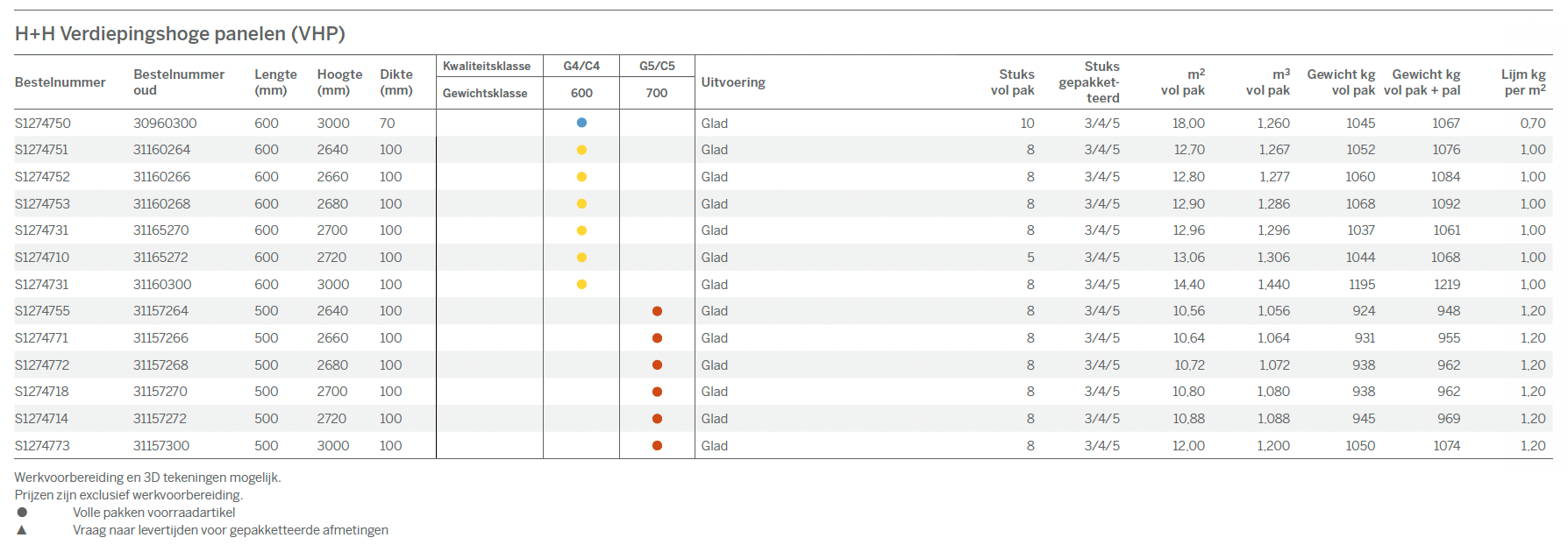Click the black triangle legend symbol
The image size is (1568, 552).
click(22, 530)
